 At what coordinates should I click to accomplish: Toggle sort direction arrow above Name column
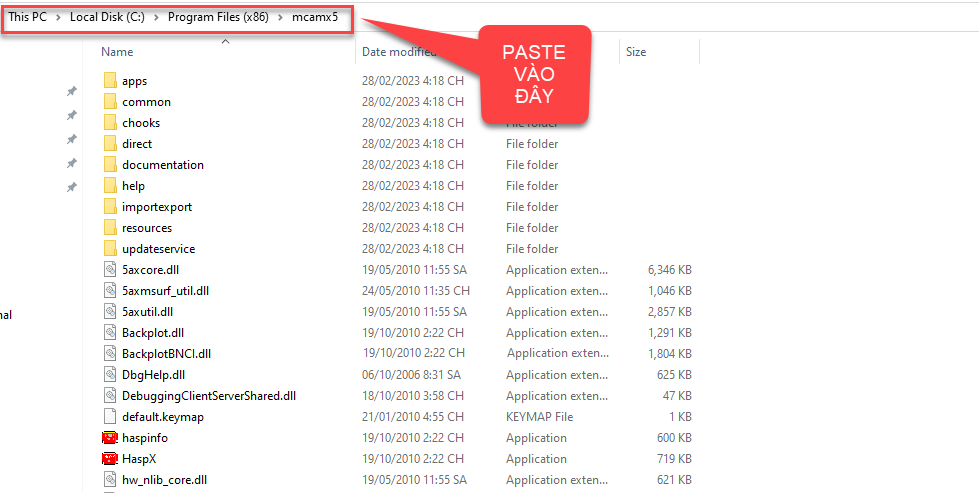click(x=226, y=41)
